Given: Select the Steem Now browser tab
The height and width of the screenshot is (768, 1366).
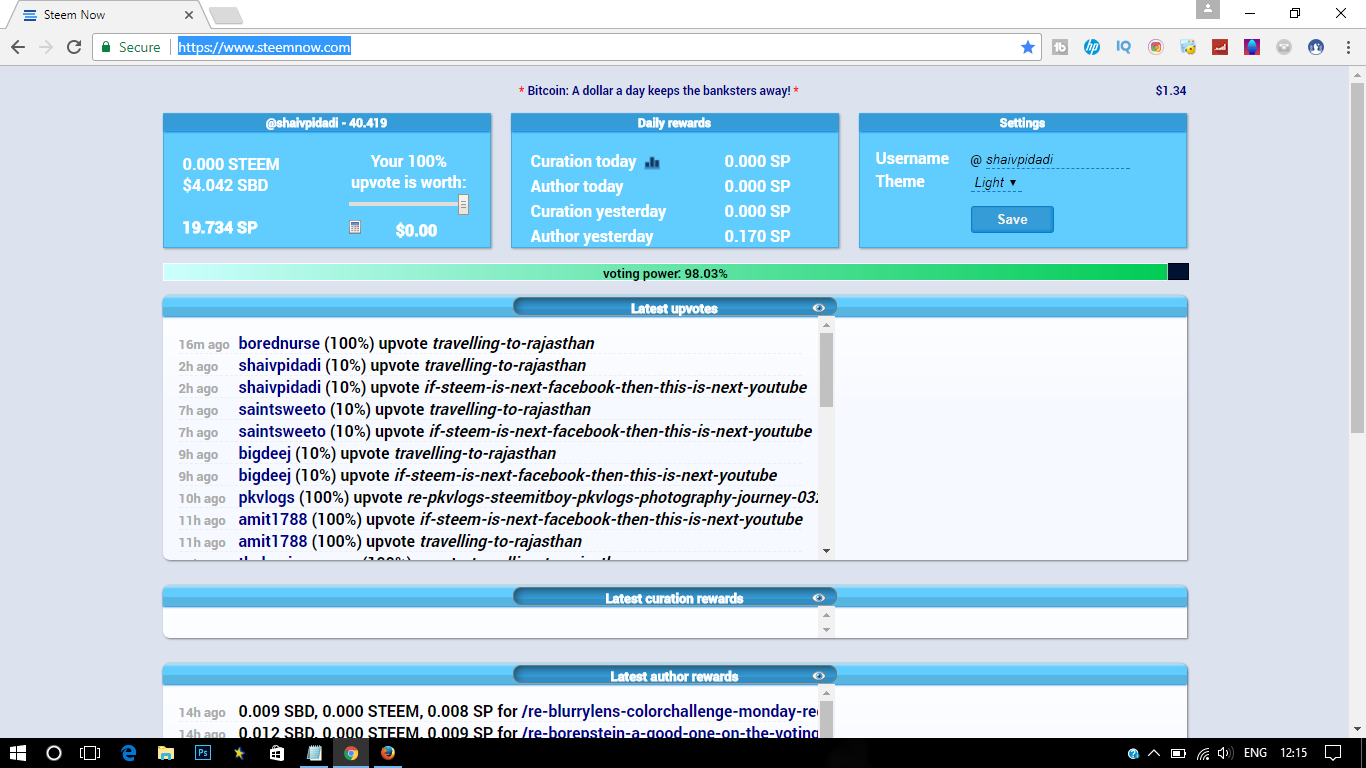Looking at the screenshot, I should tap(107, 15).
